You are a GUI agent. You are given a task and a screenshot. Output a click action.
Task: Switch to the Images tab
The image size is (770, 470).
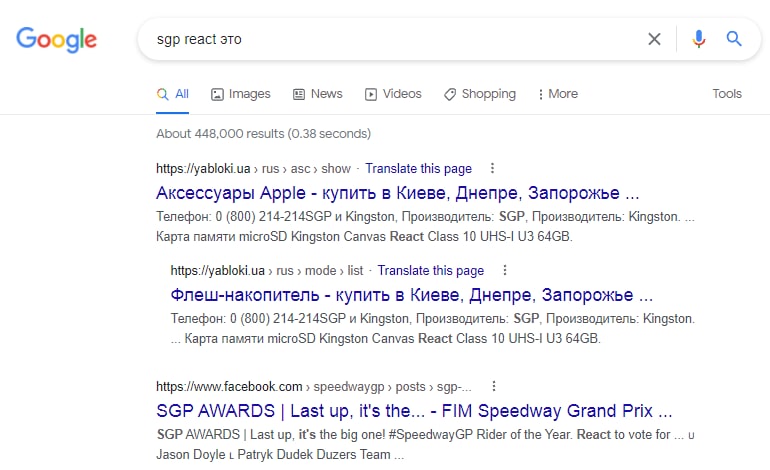pyautogui.click(x=241, y=94)
